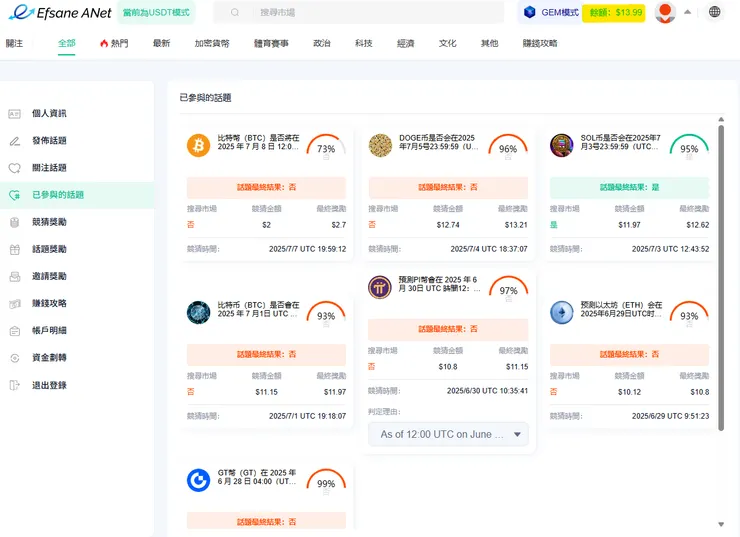Open the 個人資訊 sidebar item
The width and height of the screenshot is (740, 537).
click(x=77, y=113)
